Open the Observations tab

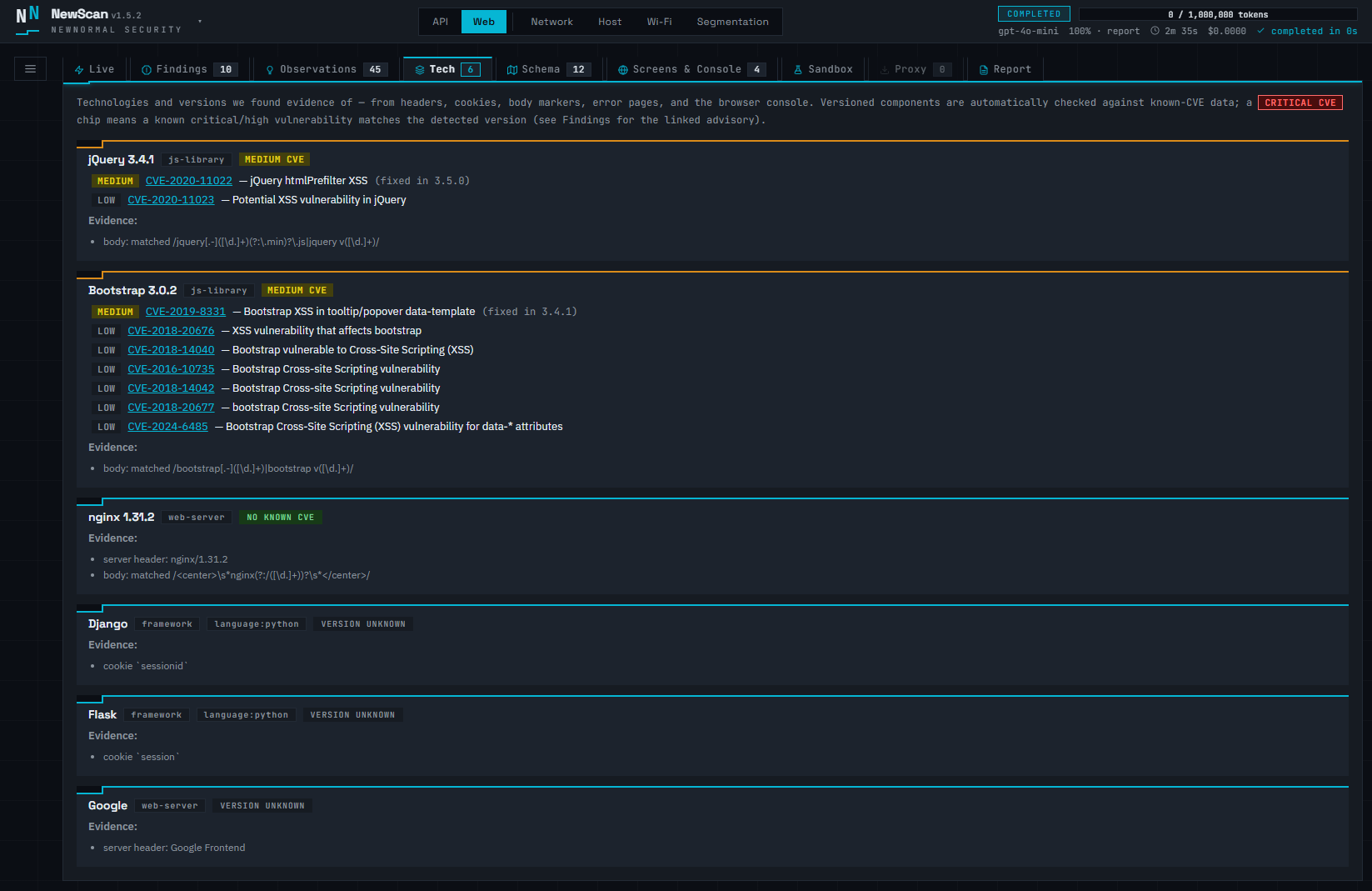click(x=327, y=69)
